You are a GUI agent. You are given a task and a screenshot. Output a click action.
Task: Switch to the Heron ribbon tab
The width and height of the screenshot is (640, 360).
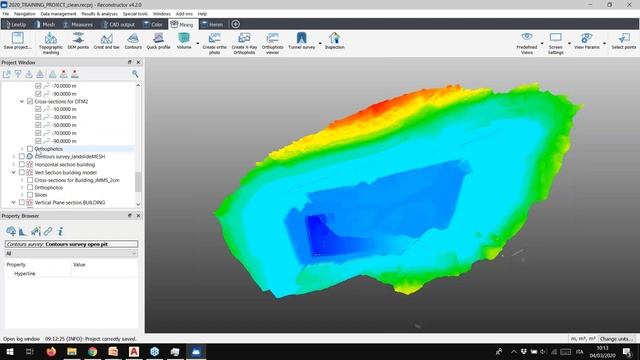click(212, 24)
